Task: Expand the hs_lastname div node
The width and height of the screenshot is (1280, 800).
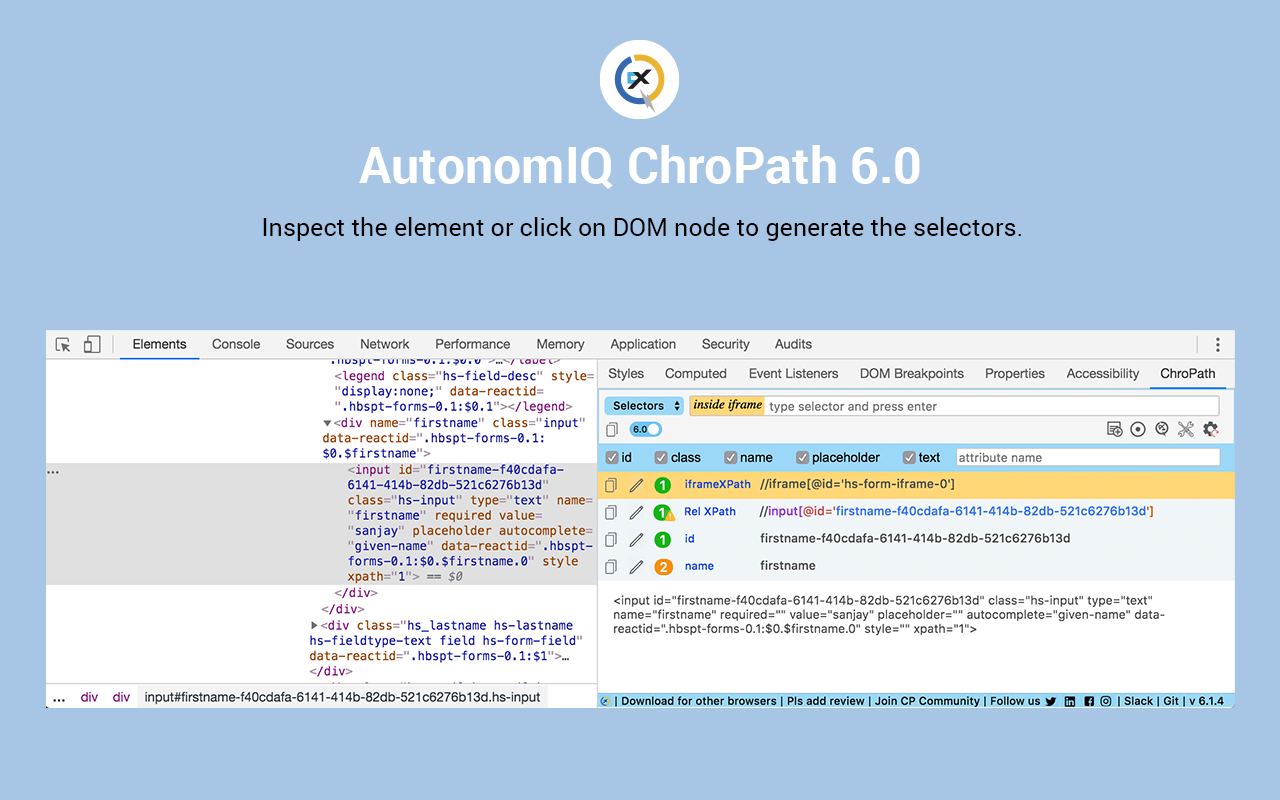Action: click(314, 626)
